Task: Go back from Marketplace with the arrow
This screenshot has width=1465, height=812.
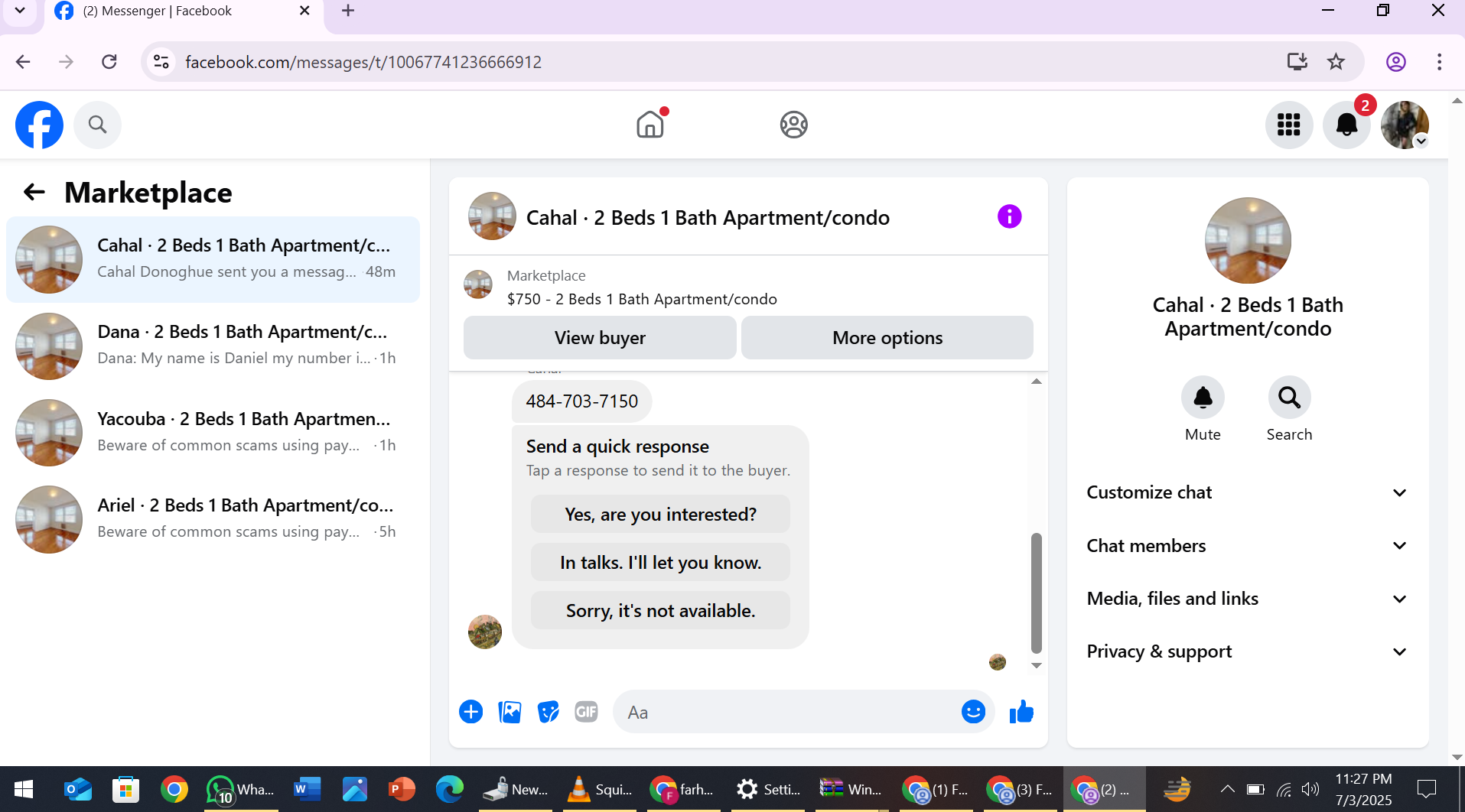Action: coord(34,192)
